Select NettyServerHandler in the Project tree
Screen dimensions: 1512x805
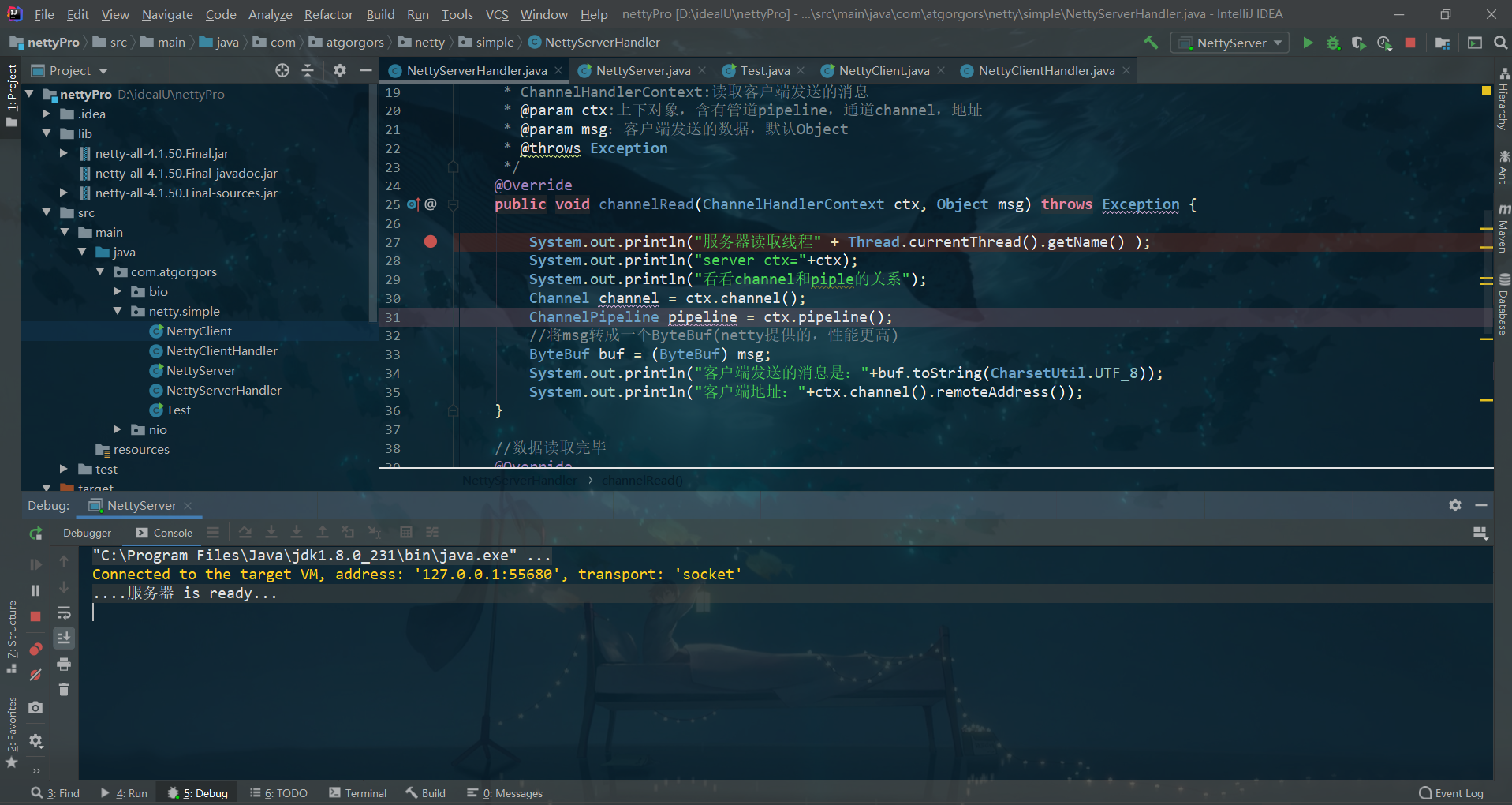223,390
